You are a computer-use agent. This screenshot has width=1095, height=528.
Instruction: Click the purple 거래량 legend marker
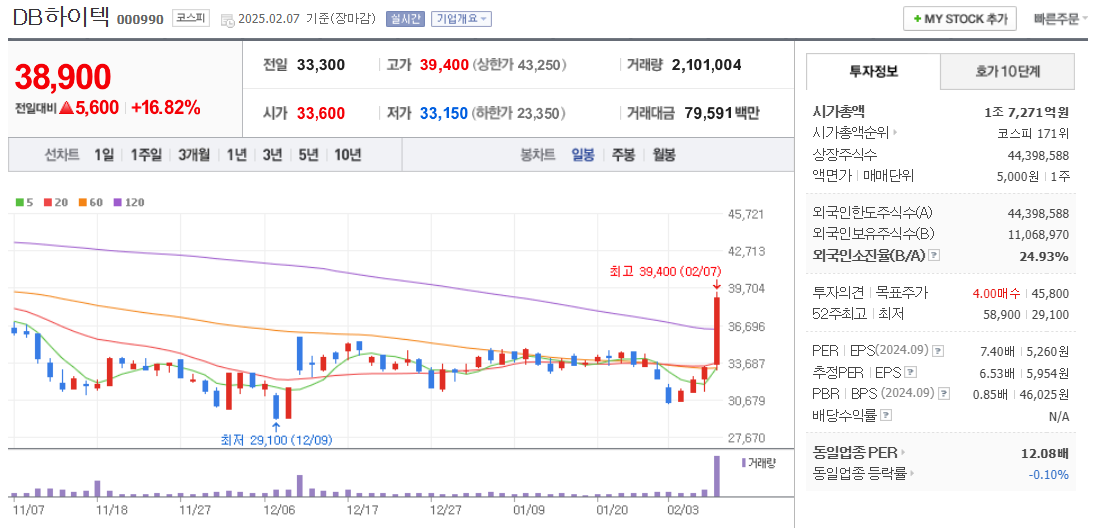[x=744, y=462]
